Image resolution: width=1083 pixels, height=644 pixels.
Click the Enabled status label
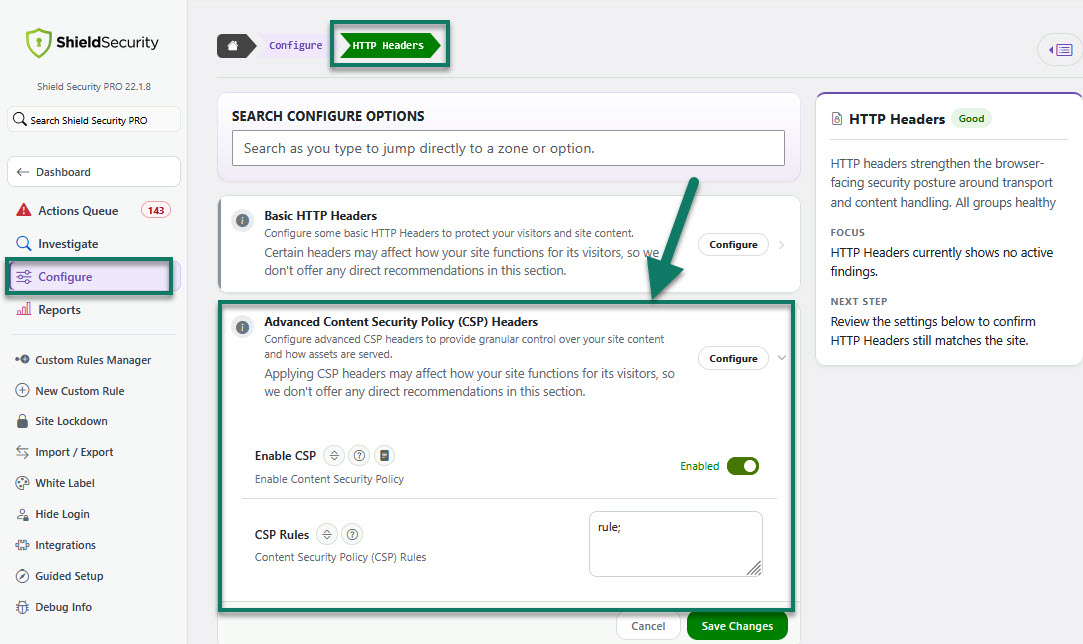(700, 466)
